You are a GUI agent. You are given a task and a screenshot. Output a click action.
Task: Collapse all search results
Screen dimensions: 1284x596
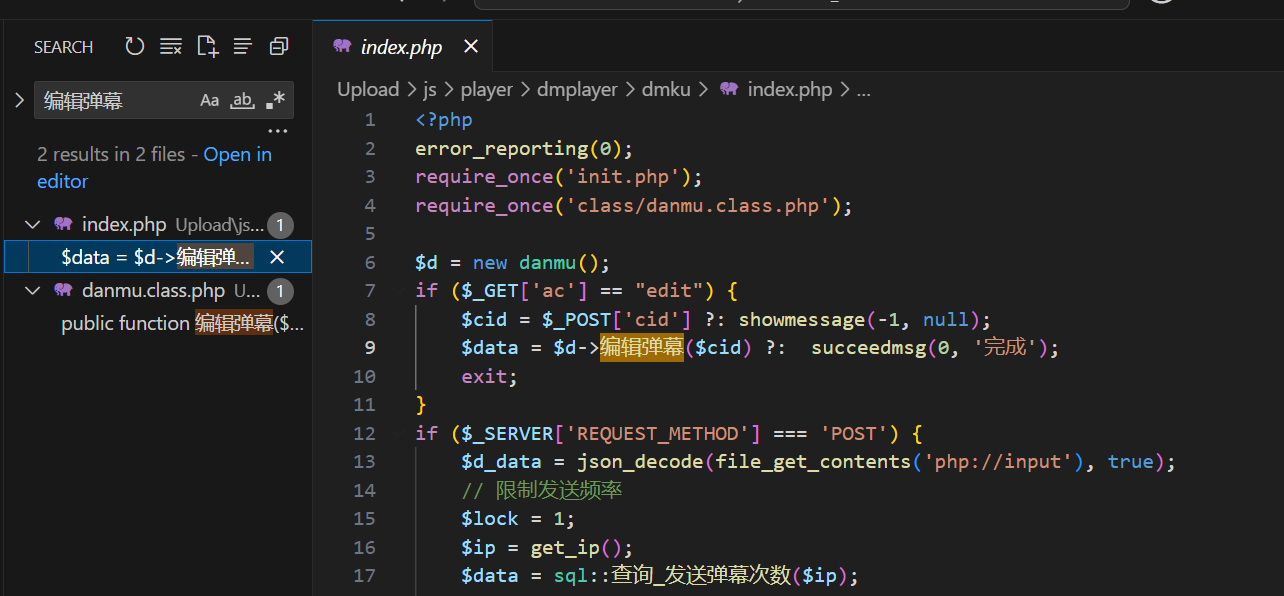coord(279,46)
